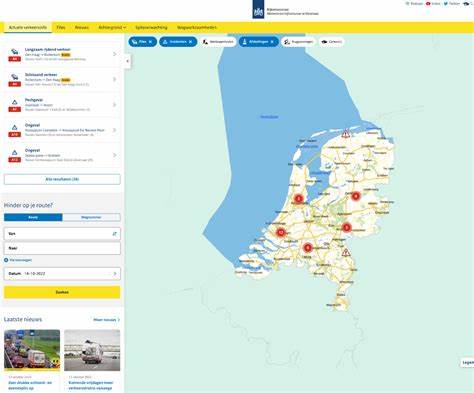The image size is (474, 393).
Task: Enable the Werkzaamheden map filter chip
Action: [x=218, y=42]
